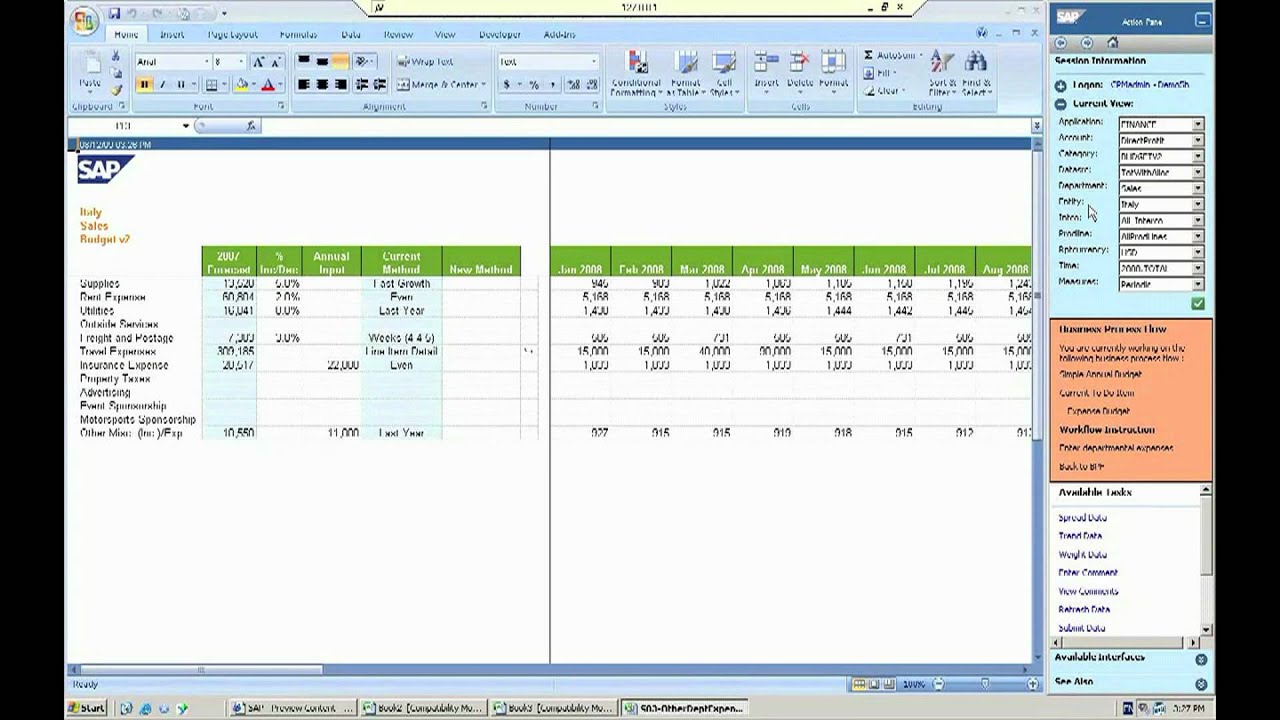Insert cells using Insert icon
Image resolution: width=1280 pixels, height=720 pixels.
[766, 72]
